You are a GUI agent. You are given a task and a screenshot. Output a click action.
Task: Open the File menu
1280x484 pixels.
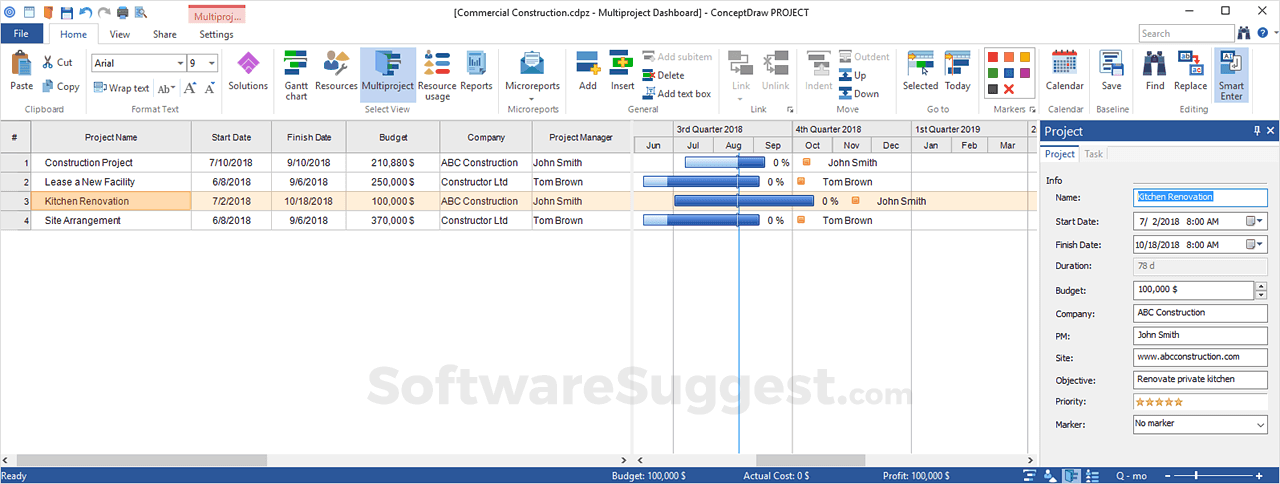tap(22, 34)
